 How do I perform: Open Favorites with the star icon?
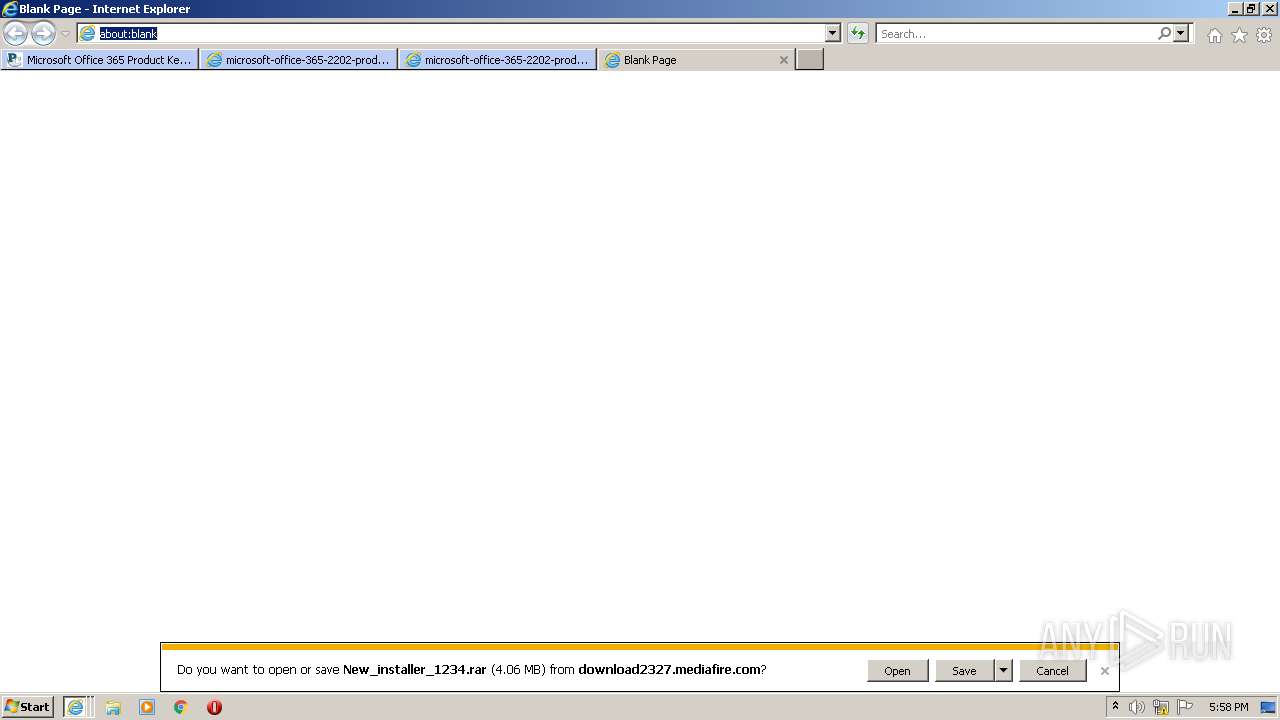(1239, 35)
